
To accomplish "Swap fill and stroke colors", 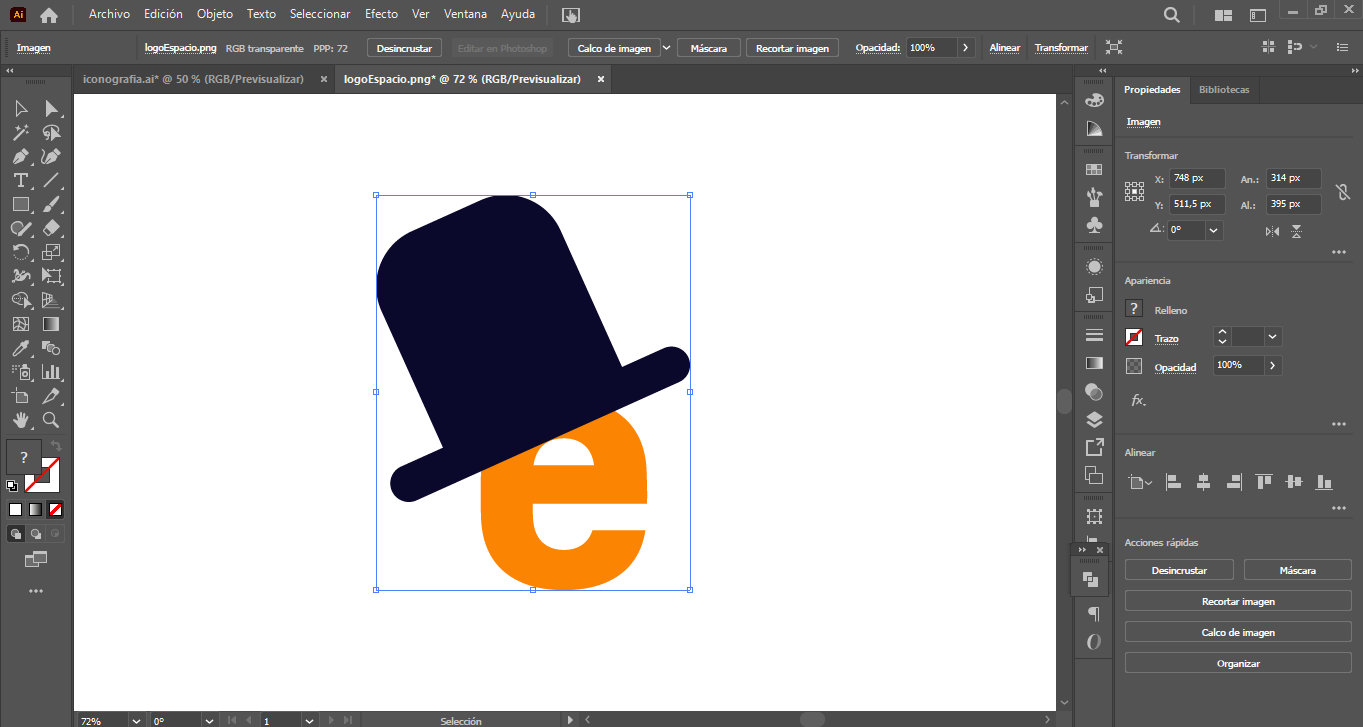I will tap(56, 446).
